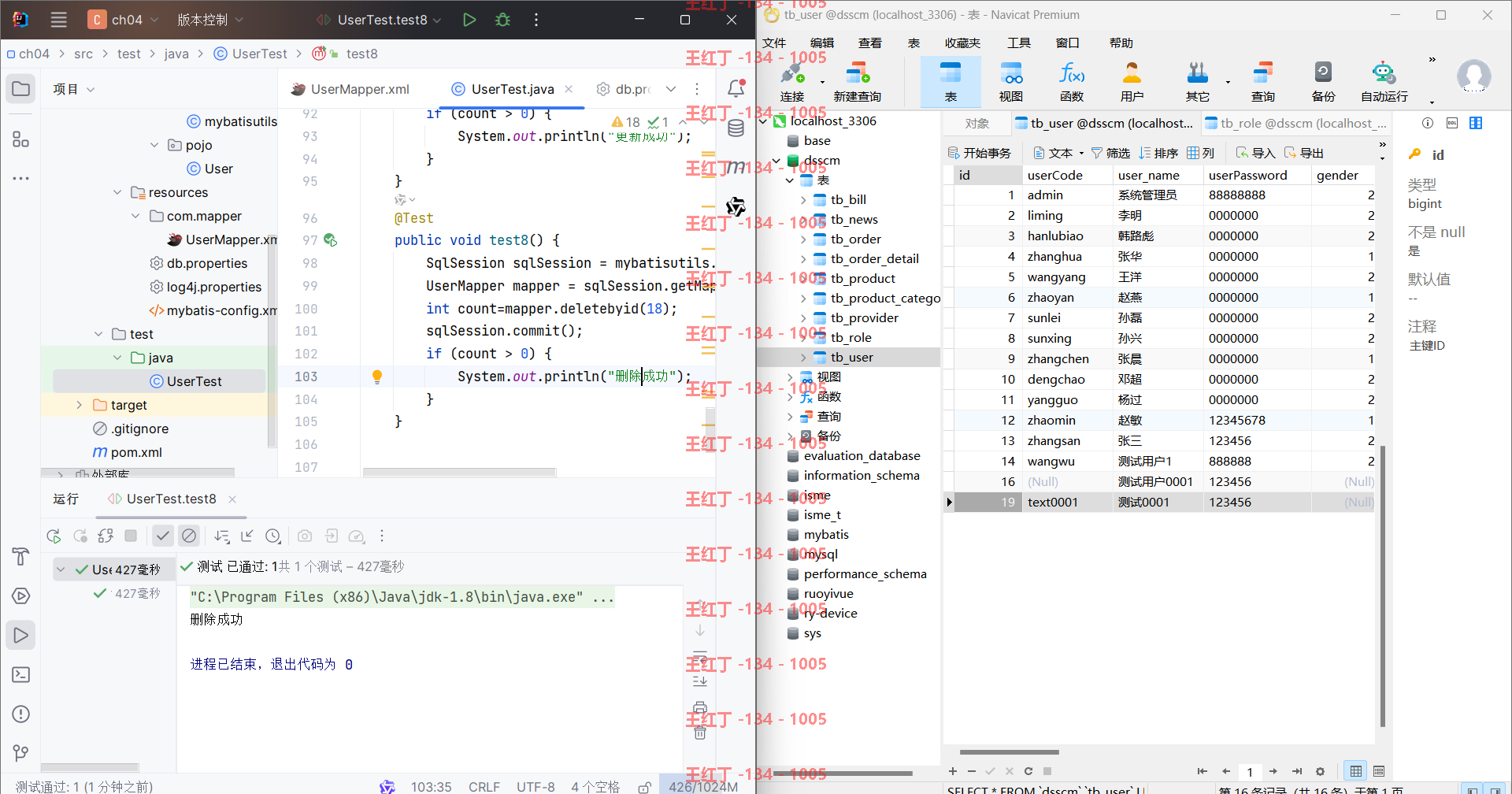Open Navicat Tools menu
This screenshot has height=794, width=1512.
[1019, 43]
